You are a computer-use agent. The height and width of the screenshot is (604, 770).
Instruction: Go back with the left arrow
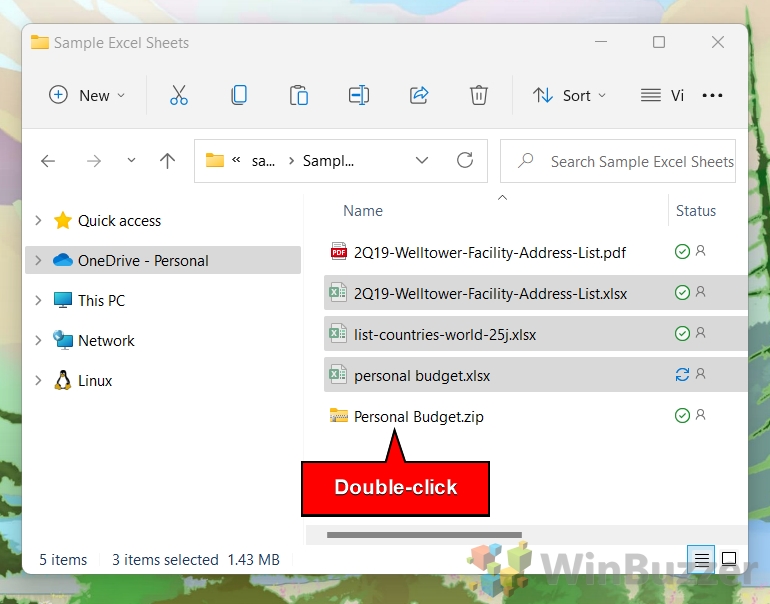[x=48, y=161]
